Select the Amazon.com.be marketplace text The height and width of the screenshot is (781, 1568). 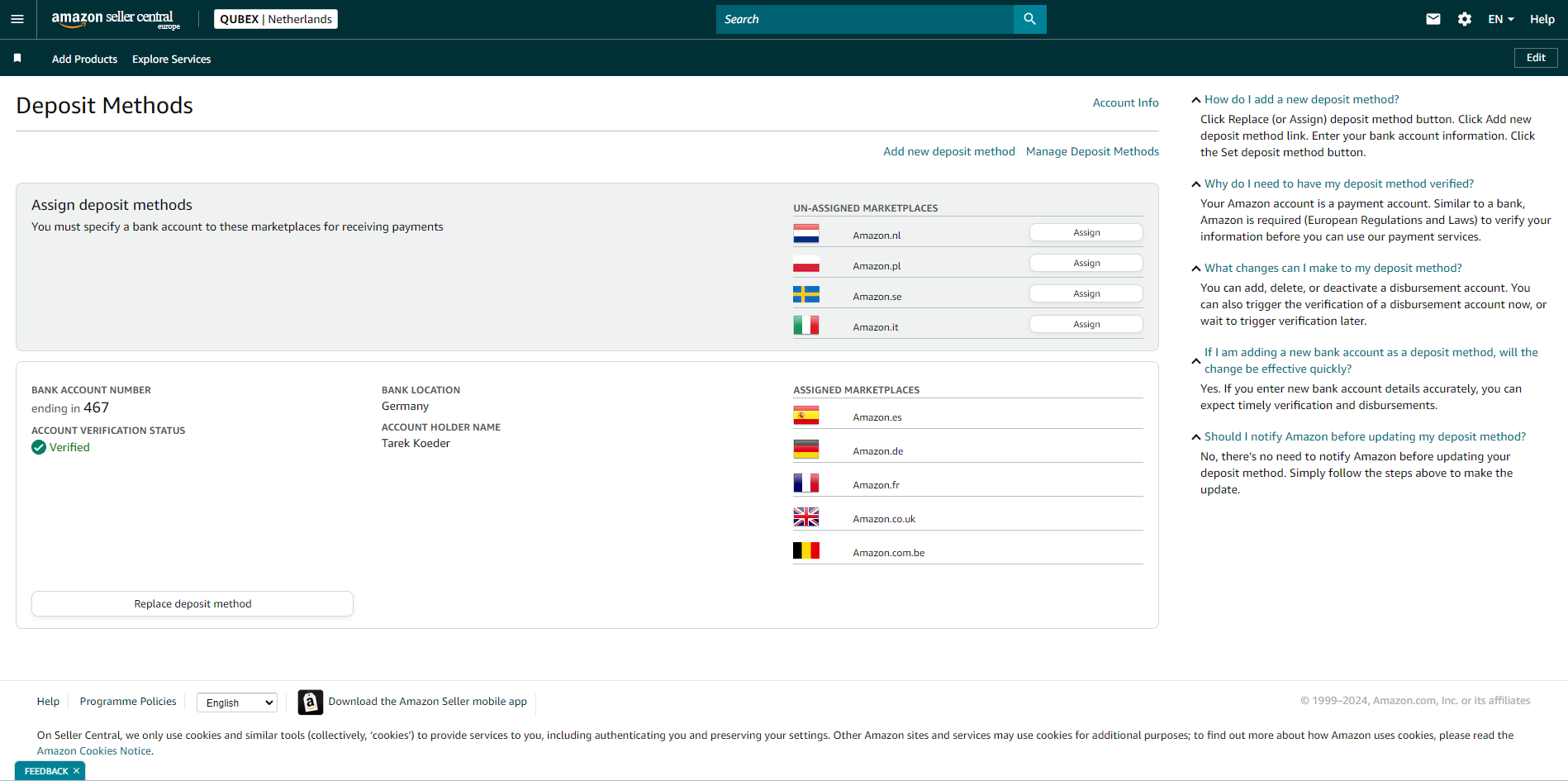888,553
